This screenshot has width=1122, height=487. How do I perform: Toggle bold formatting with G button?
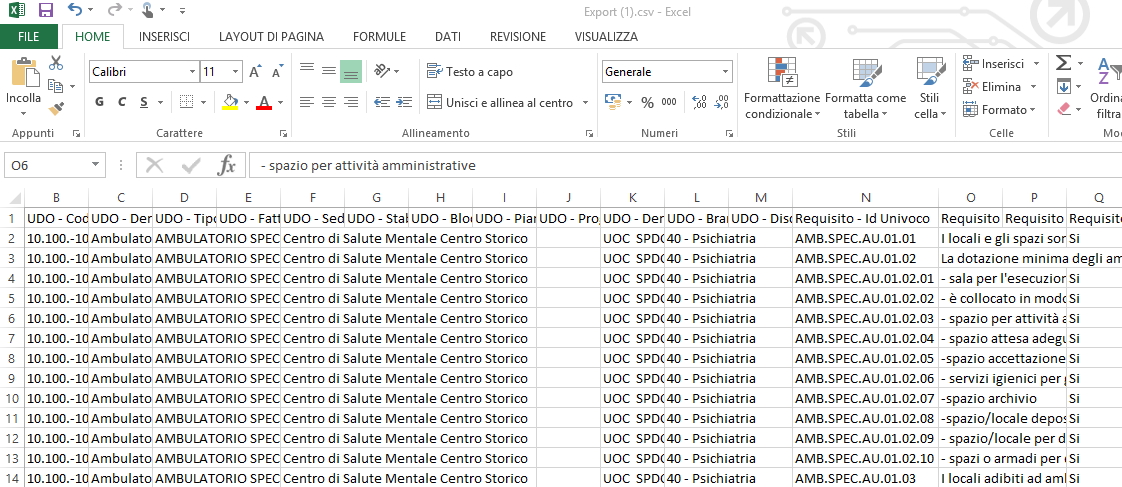click(x=99, y=102)
